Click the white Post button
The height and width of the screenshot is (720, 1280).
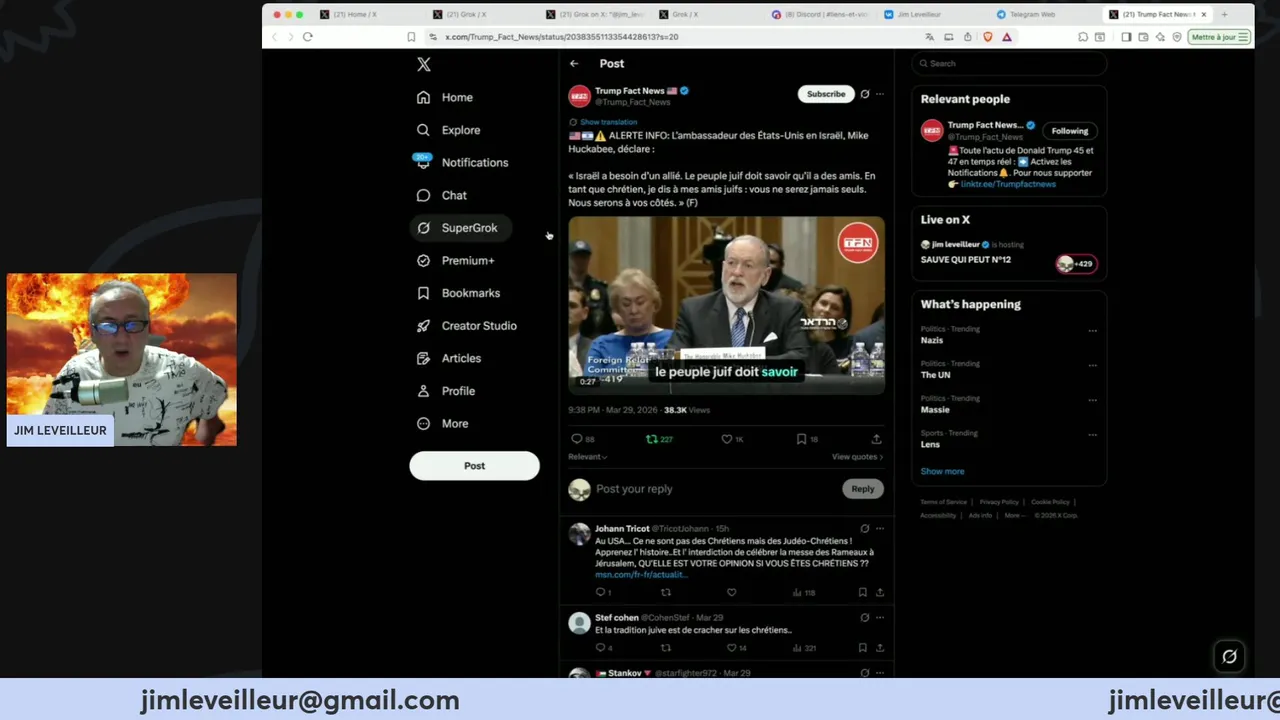[x=474, y=466]
